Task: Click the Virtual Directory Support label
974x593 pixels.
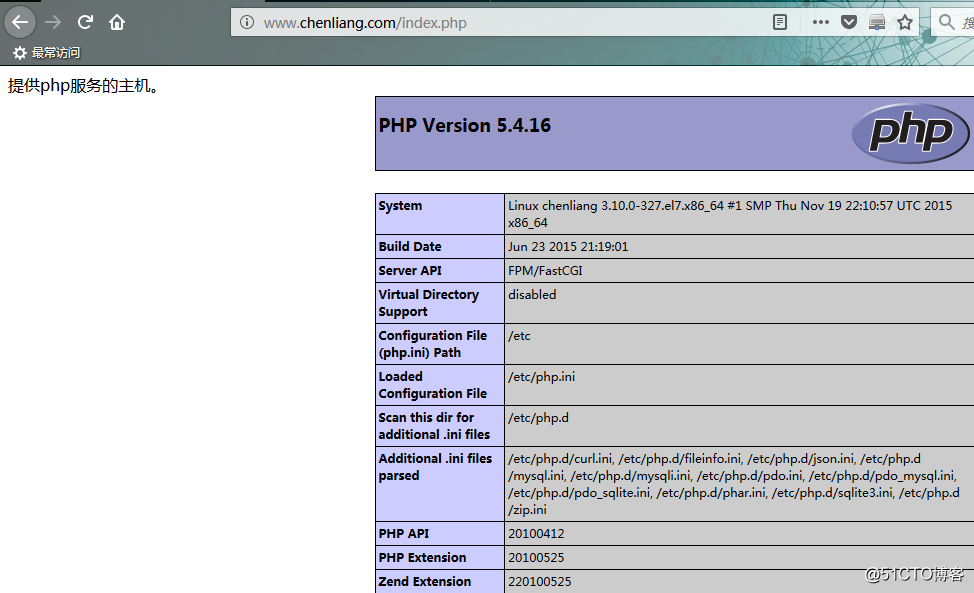Action: pos(429,303)
